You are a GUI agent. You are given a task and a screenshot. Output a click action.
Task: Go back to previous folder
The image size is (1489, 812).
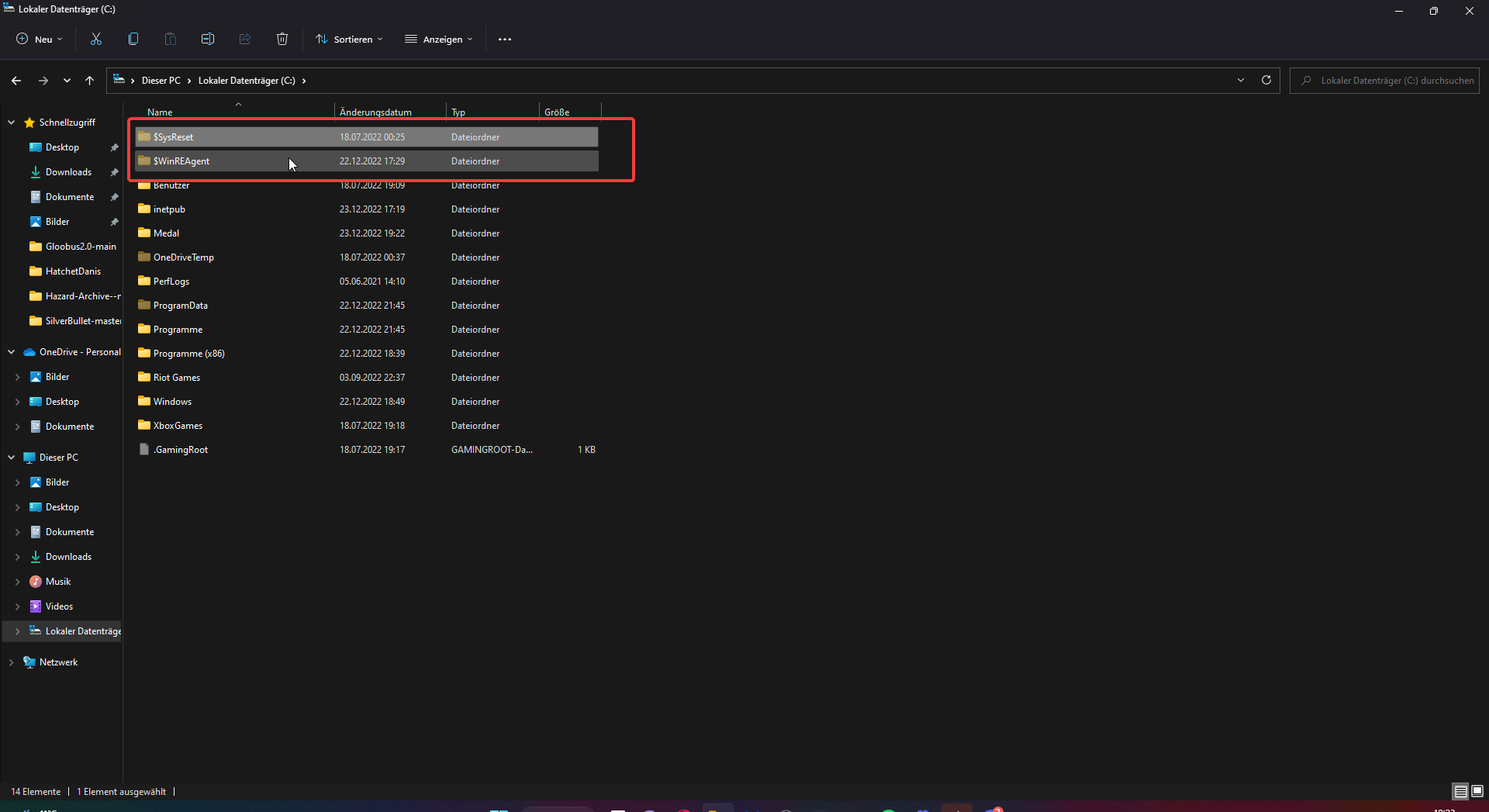click(16, 81)
